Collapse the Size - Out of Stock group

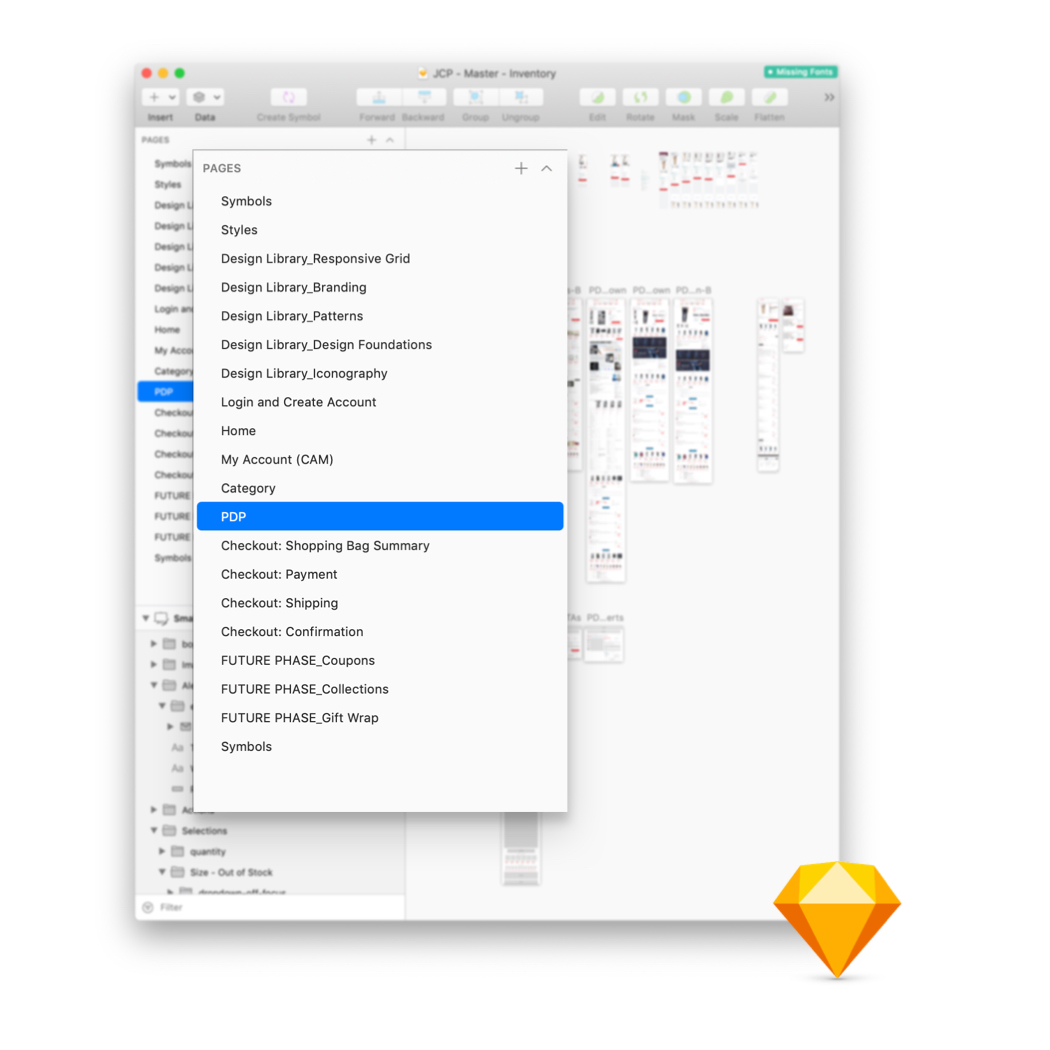point(161,872)
